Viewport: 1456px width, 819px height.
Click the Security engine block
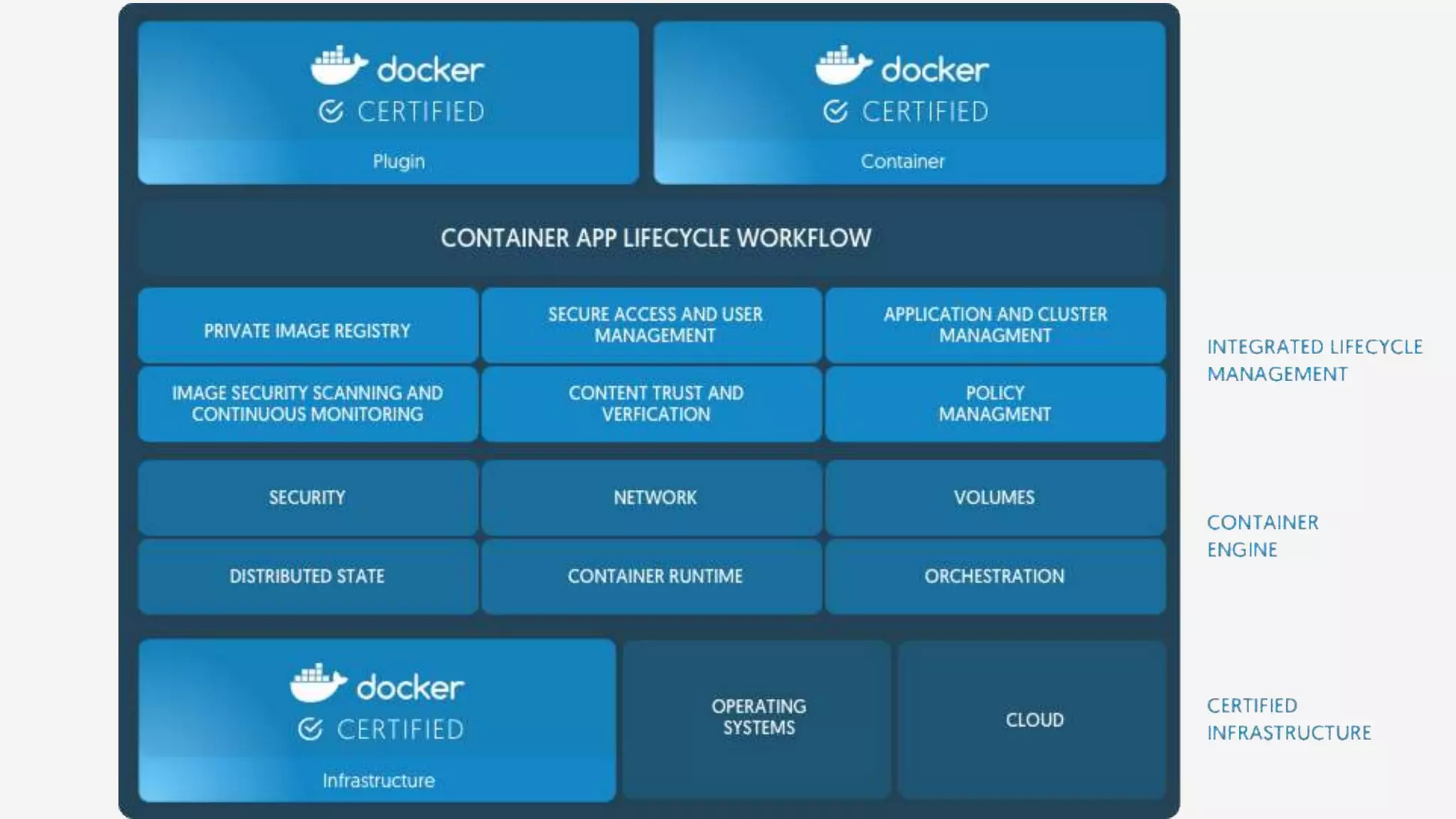[x=307, y=498]
